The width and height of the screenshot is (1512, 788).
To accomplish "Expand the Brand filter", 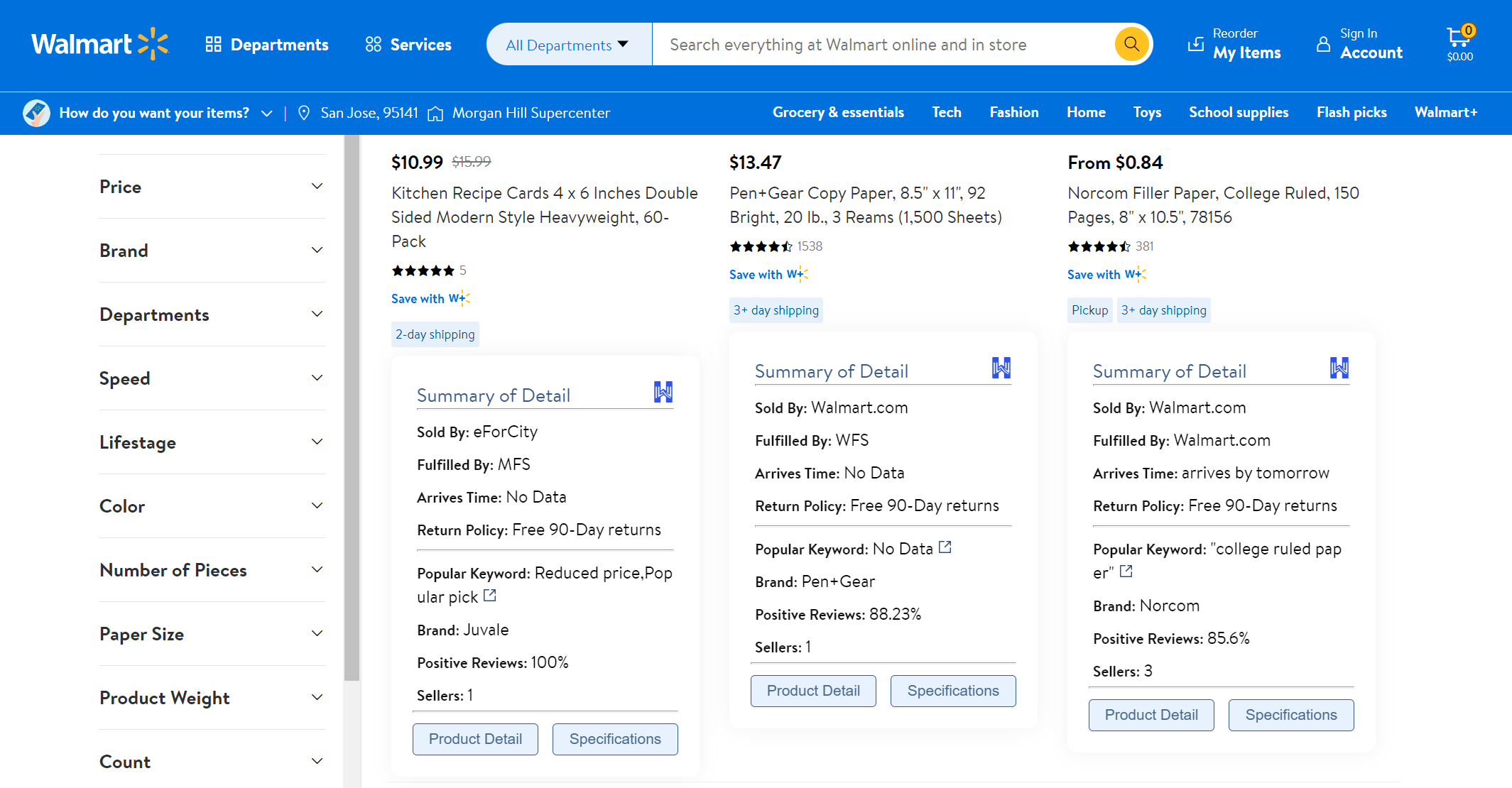I will click(x=212, y=251).
